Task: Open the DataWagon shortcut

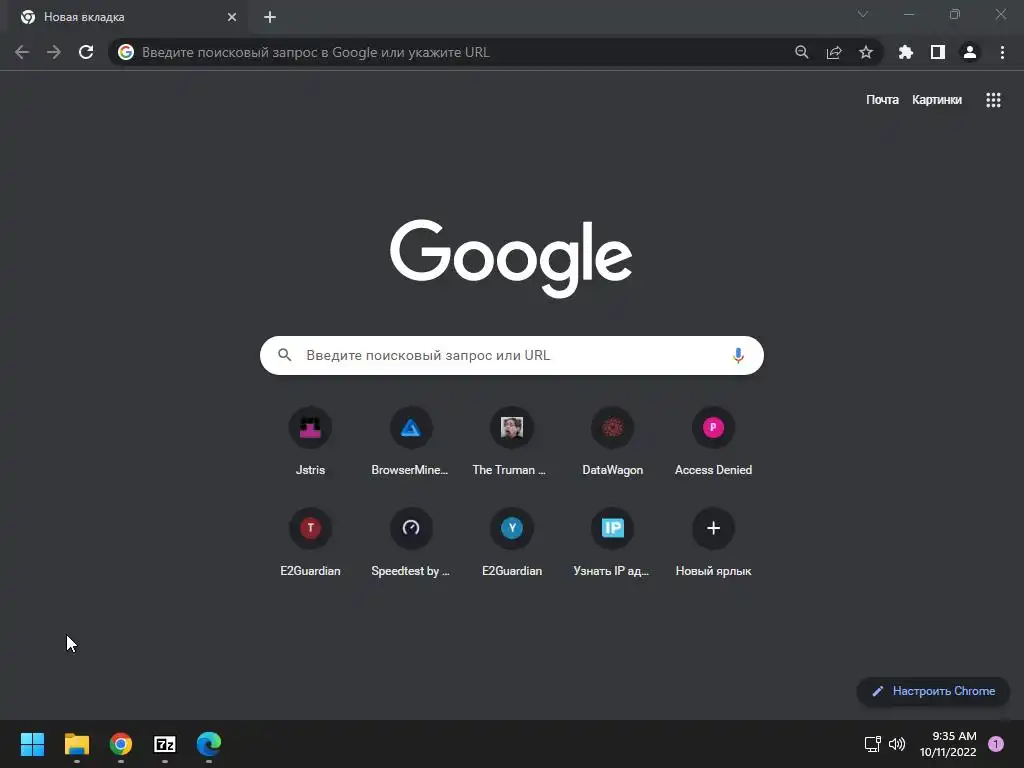Action: (x=613, y=441)
